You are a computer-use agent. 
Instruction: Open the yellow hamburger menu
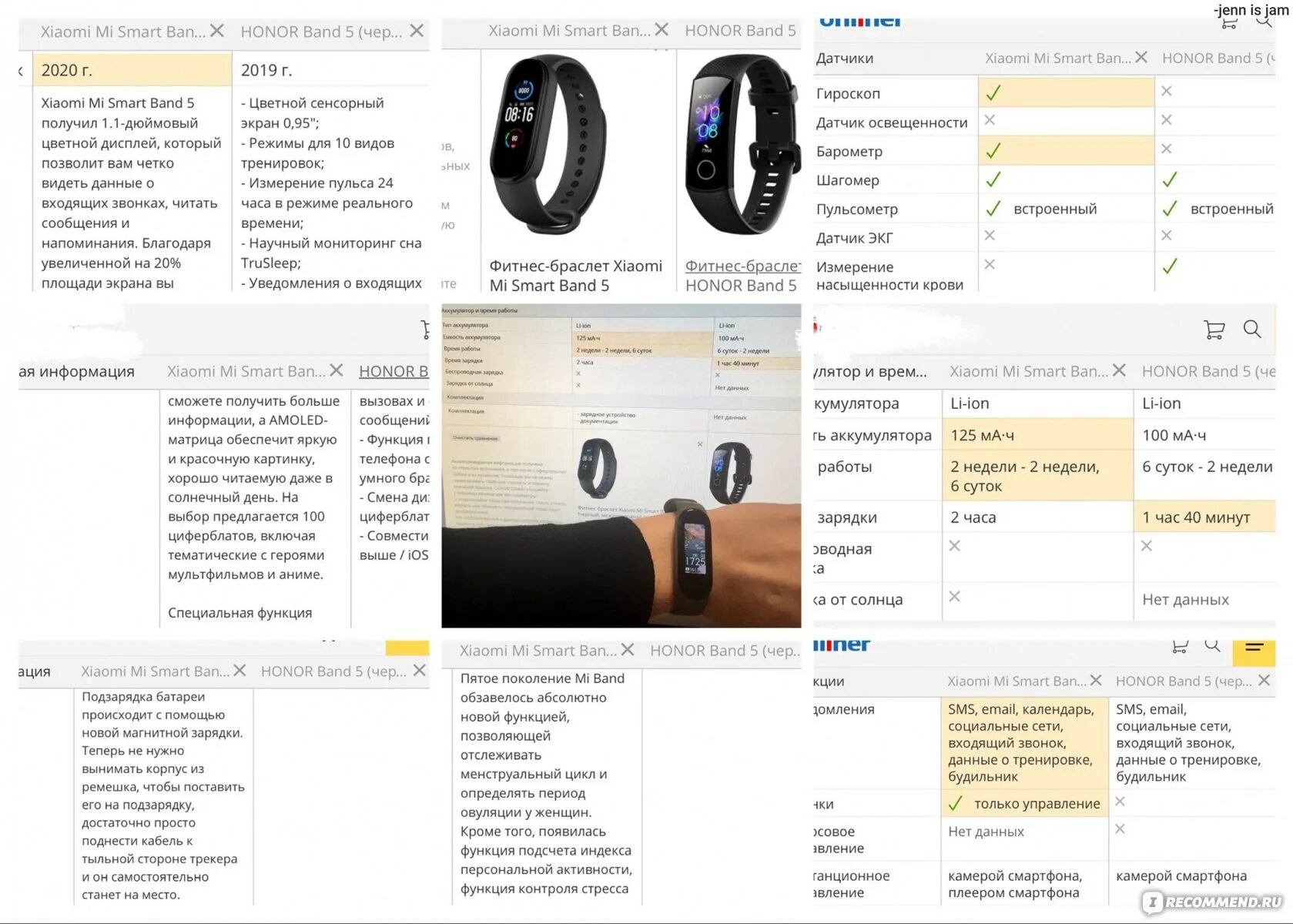pyautogui.click(x=1254, y=651)
